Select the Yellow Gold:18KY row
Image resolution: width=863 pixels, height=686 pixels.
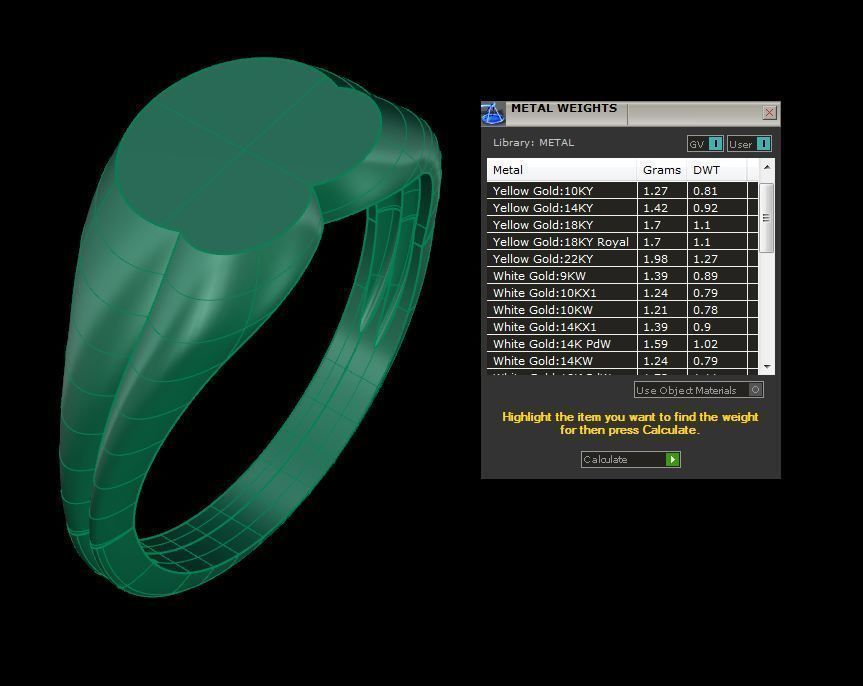(x=622, y=225)
